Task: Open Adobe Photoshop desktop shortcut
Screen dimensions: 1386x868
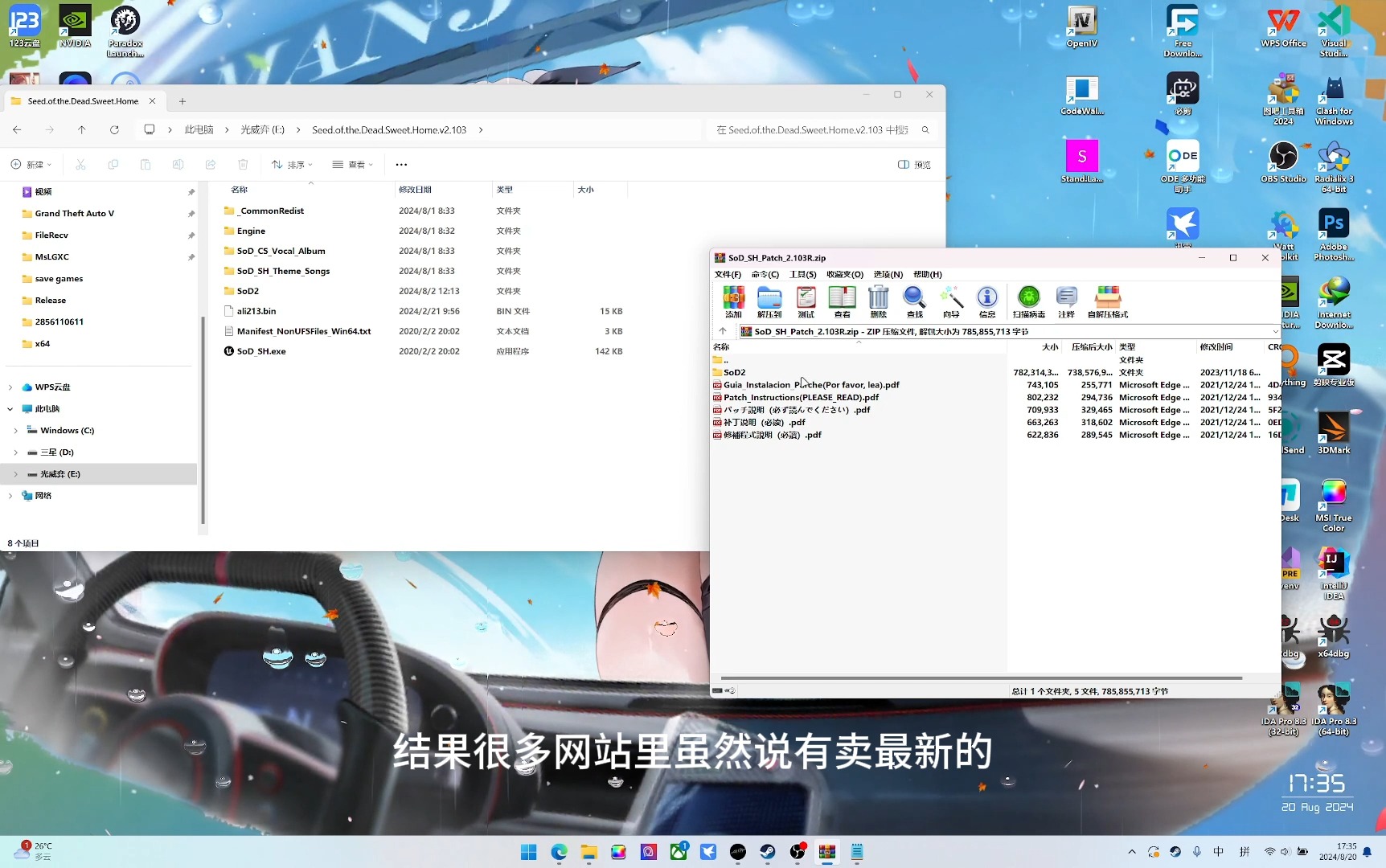Action: (1334, 235)
